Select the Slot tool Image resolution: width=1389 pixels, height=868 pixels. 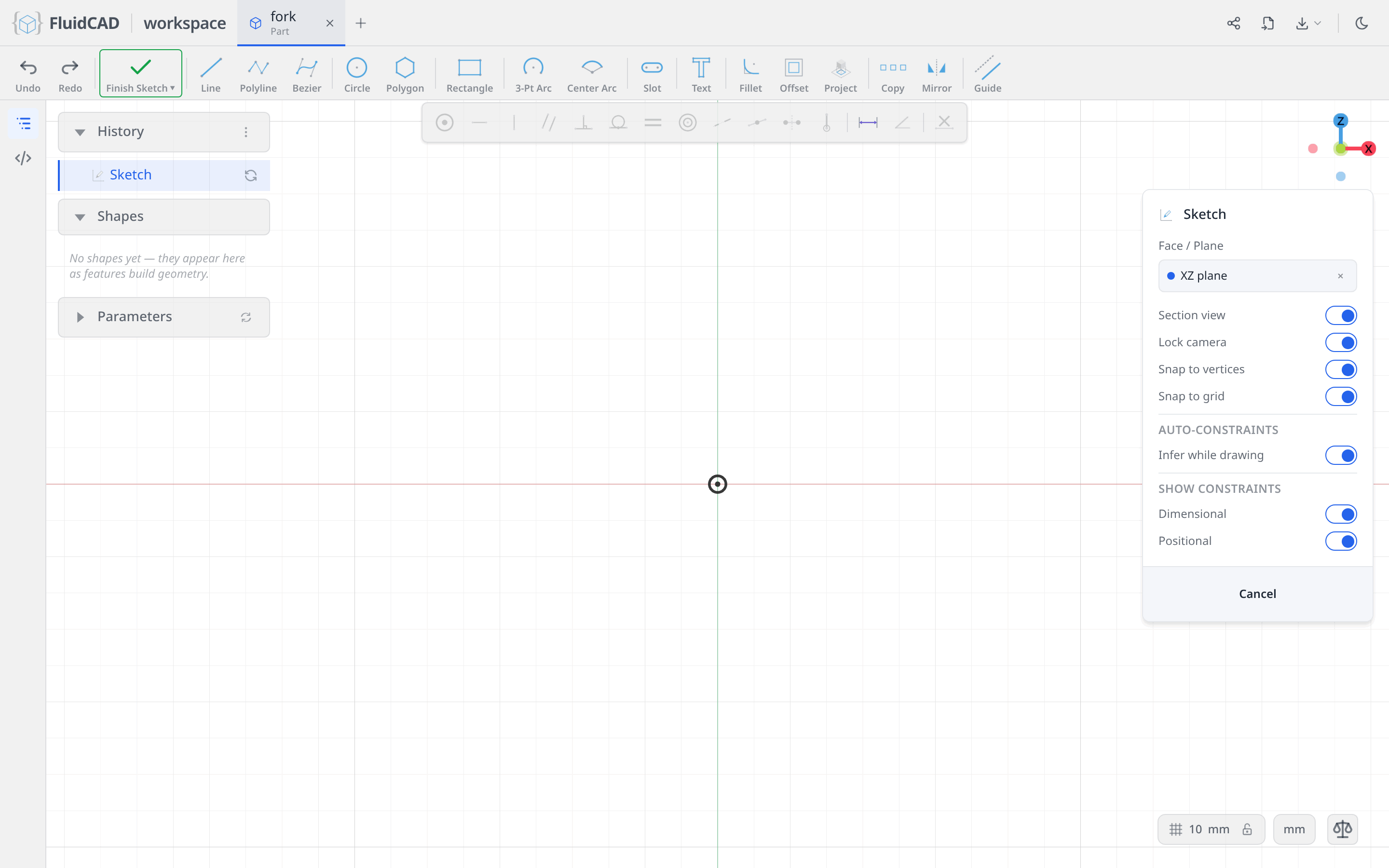652,75
